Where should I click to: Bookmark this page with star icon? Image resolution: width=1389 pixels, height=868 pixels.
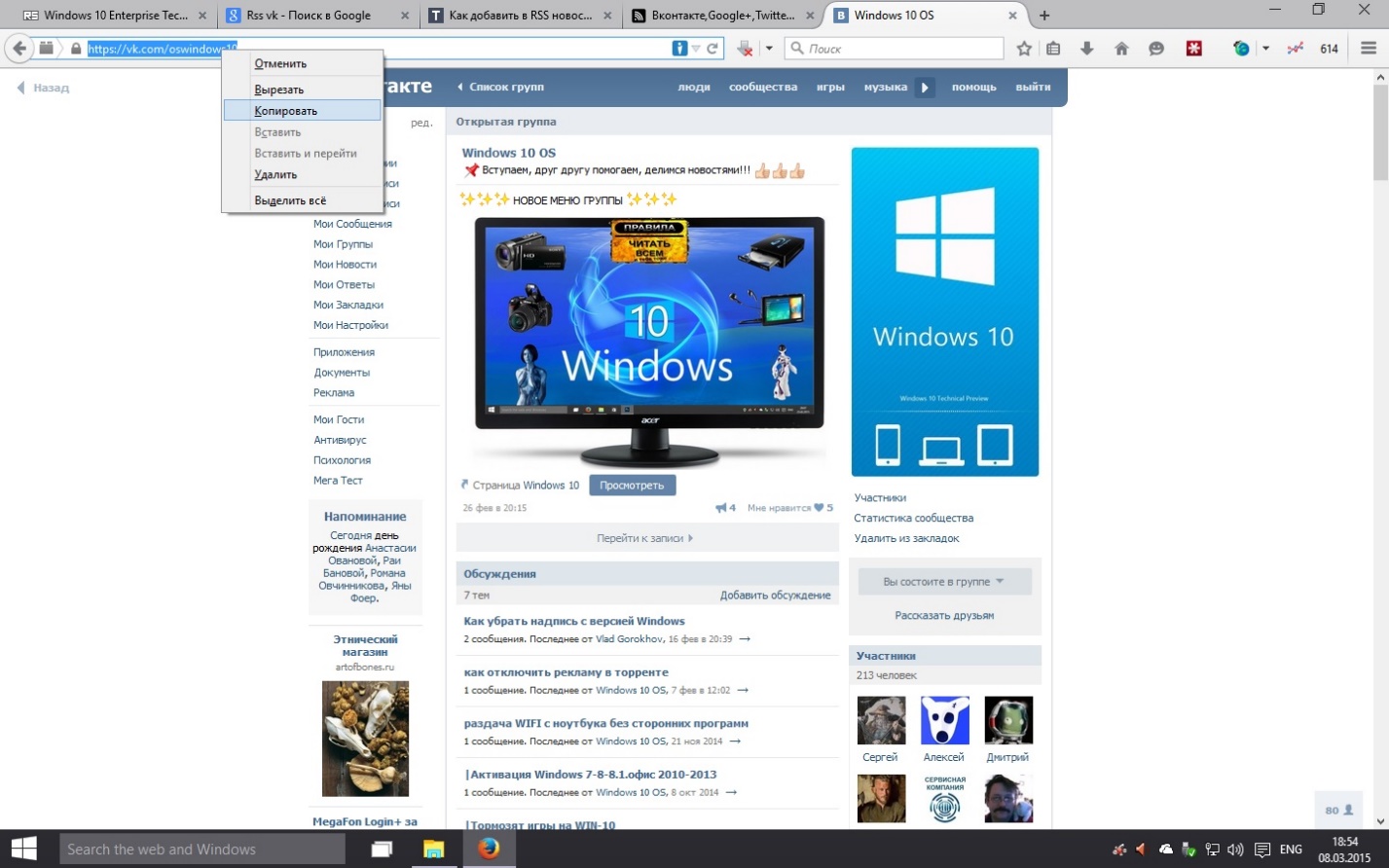coord(1024,49)
